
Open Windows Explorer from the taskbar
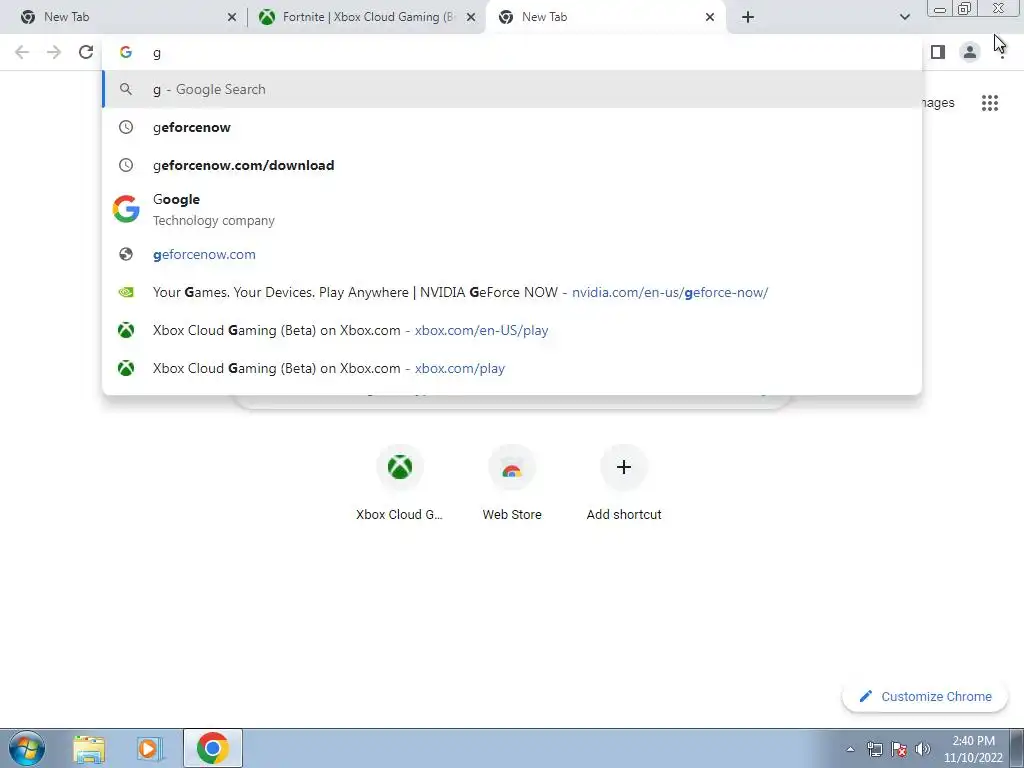pos(89,748)
